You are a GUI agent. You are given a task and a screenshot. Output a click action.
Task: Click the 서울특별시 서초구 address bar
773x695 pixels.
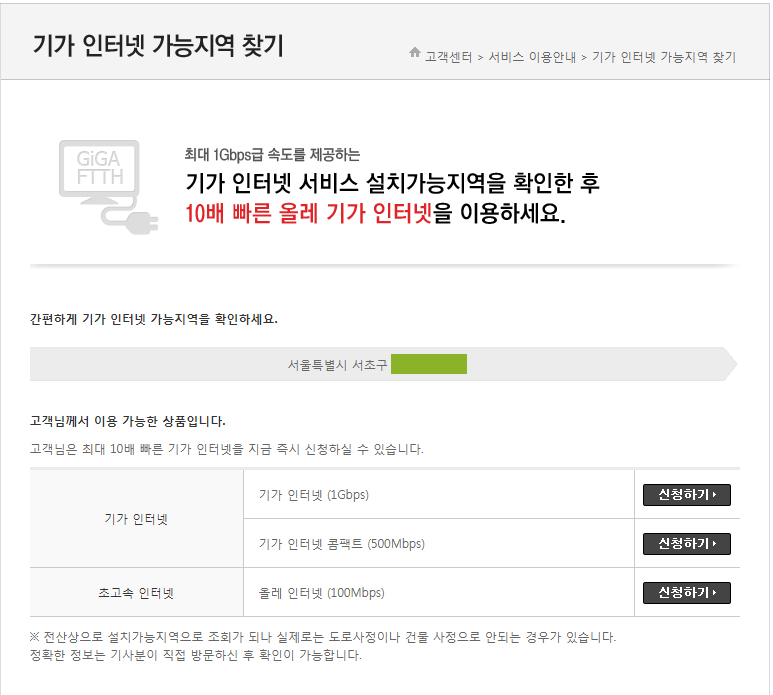tap(384, 364)
